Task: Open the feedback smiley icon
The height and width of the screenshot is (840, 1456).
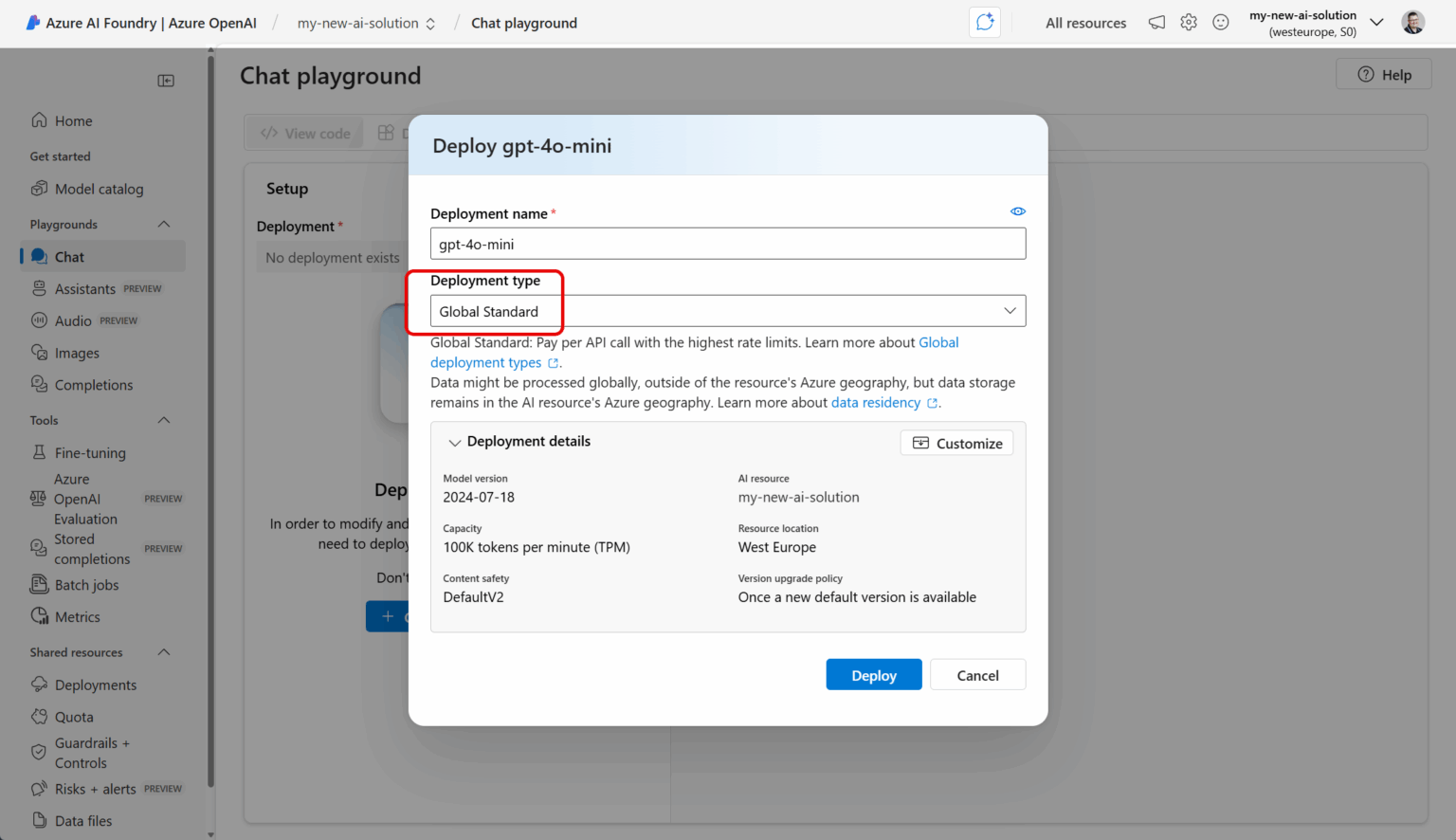Action: [1220, 22]
